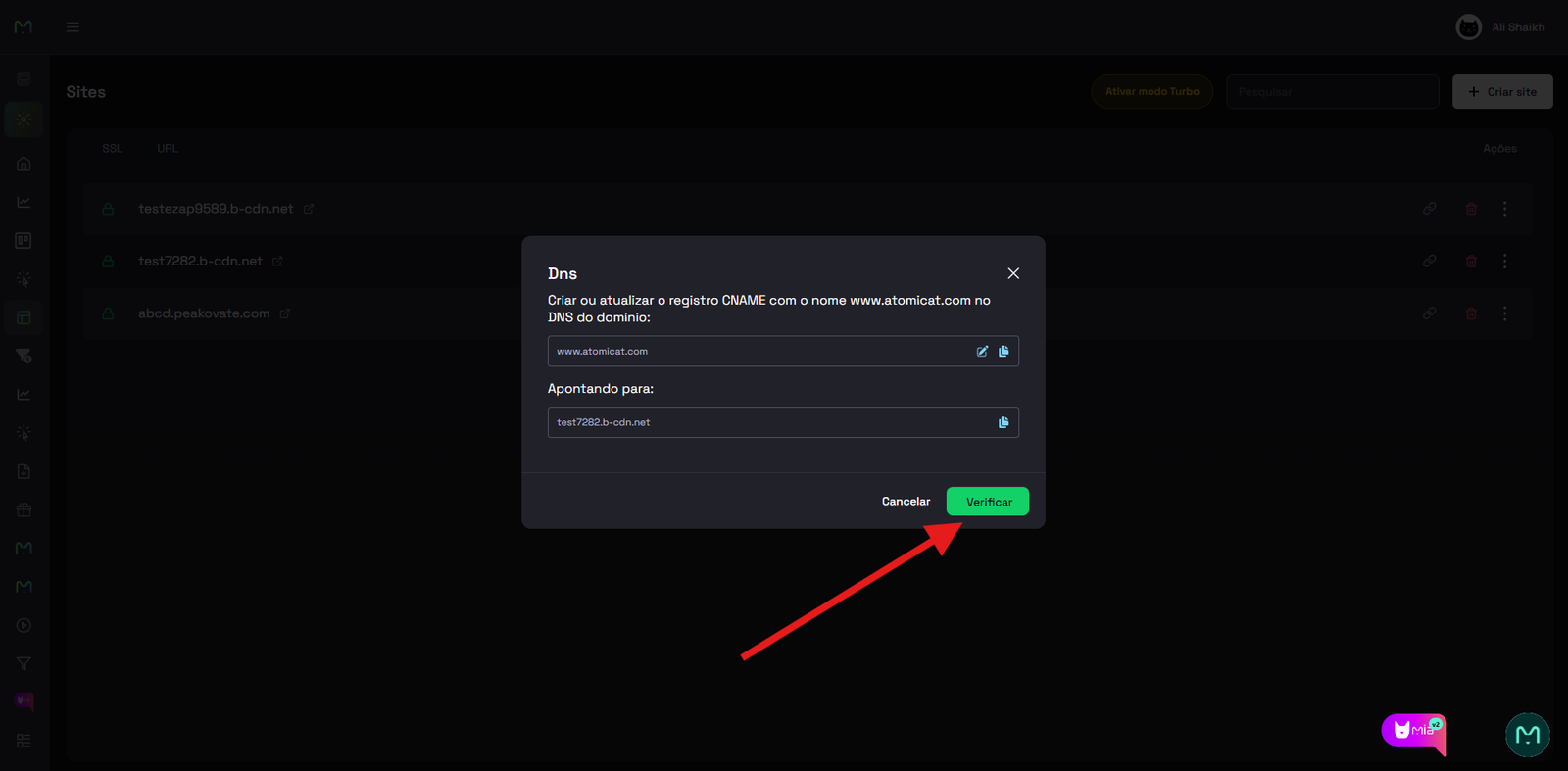Copy the test7282.b-cdn.net target value

[x=1004, y=422]
